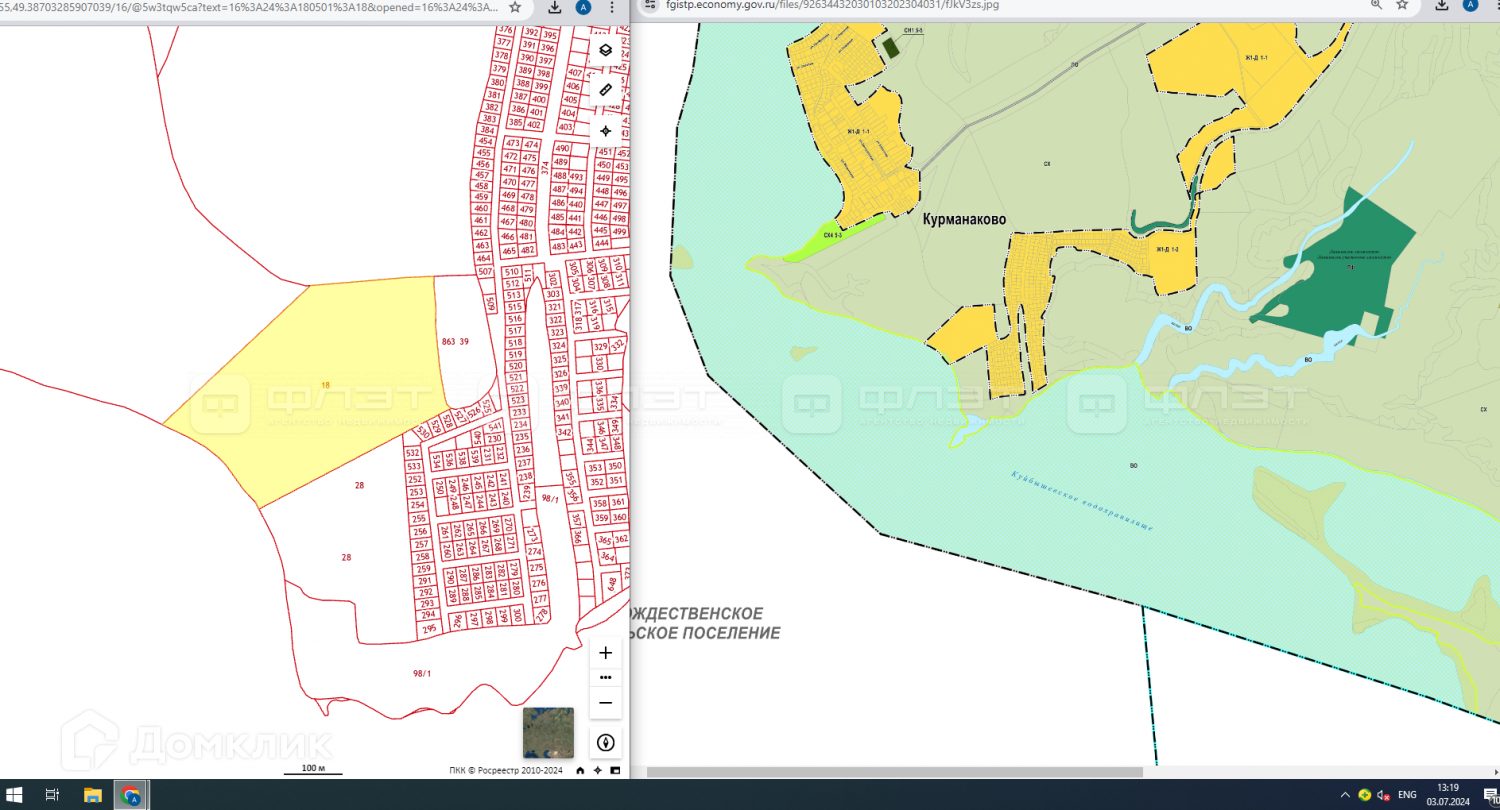Open the three-dots zoom options button
1500x810 pixels.
[605, 677]
